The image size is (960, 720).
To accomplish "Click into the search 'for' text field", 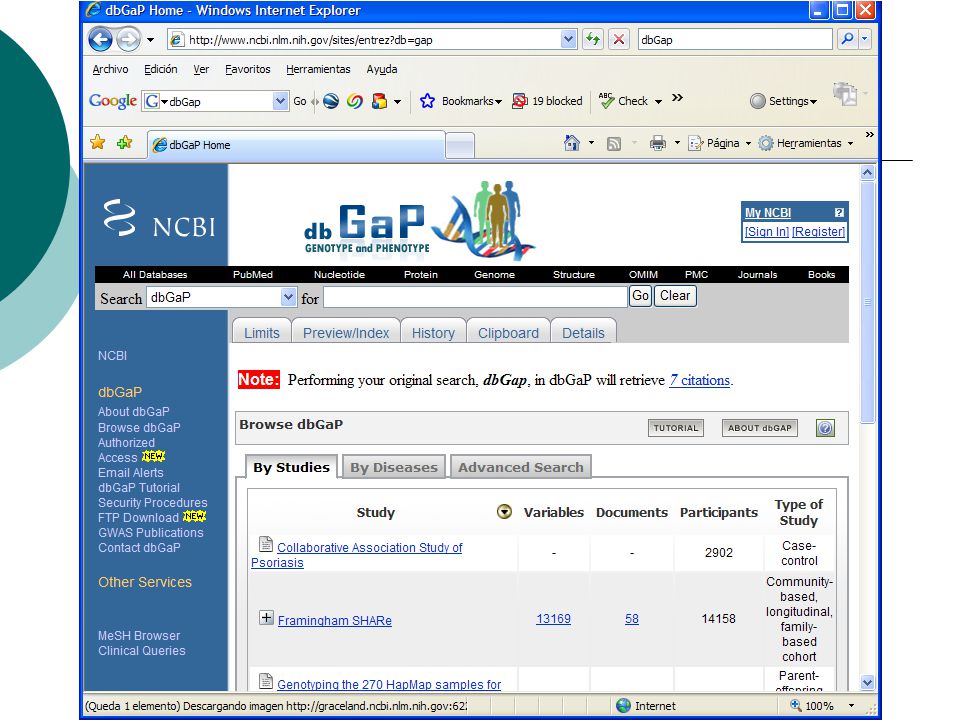I will 475,297.
